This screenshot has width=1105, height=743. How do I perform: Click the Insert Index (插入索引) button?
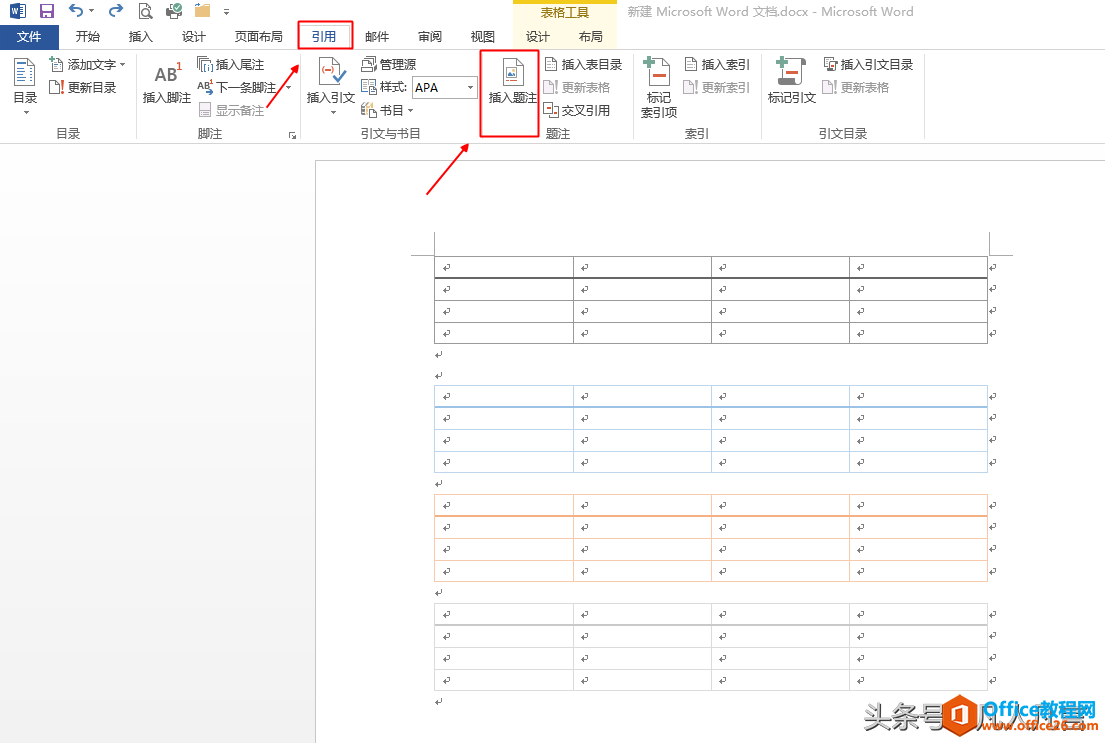716,65
